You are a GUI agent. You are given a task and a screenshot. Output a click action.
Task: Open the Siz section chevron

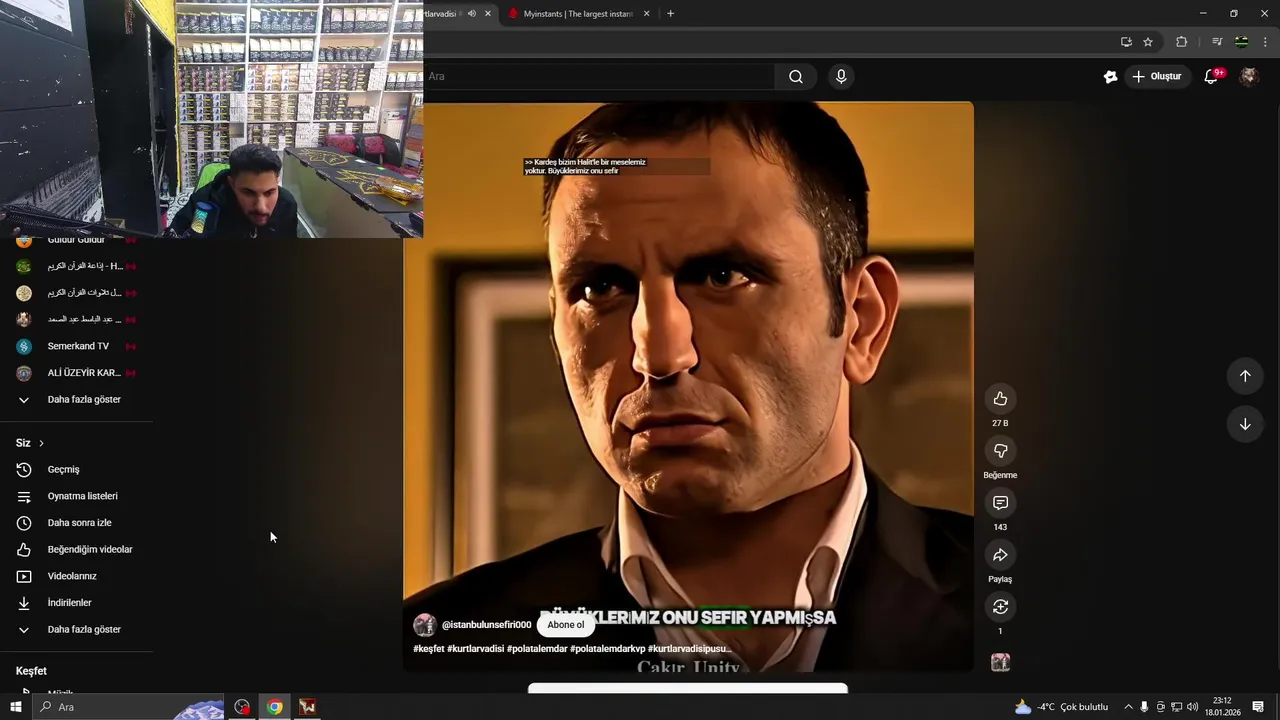pos(41,443)
